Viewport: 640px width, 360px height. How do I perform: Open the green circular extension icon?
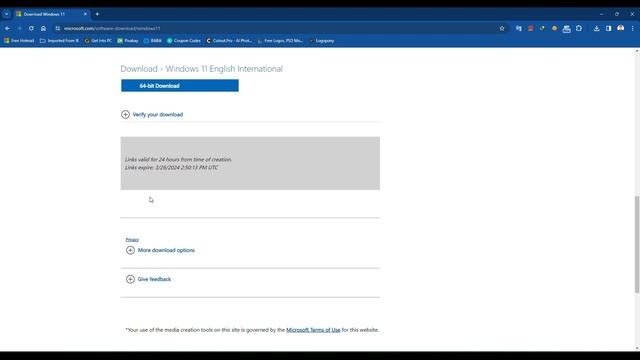pos(542,29)
